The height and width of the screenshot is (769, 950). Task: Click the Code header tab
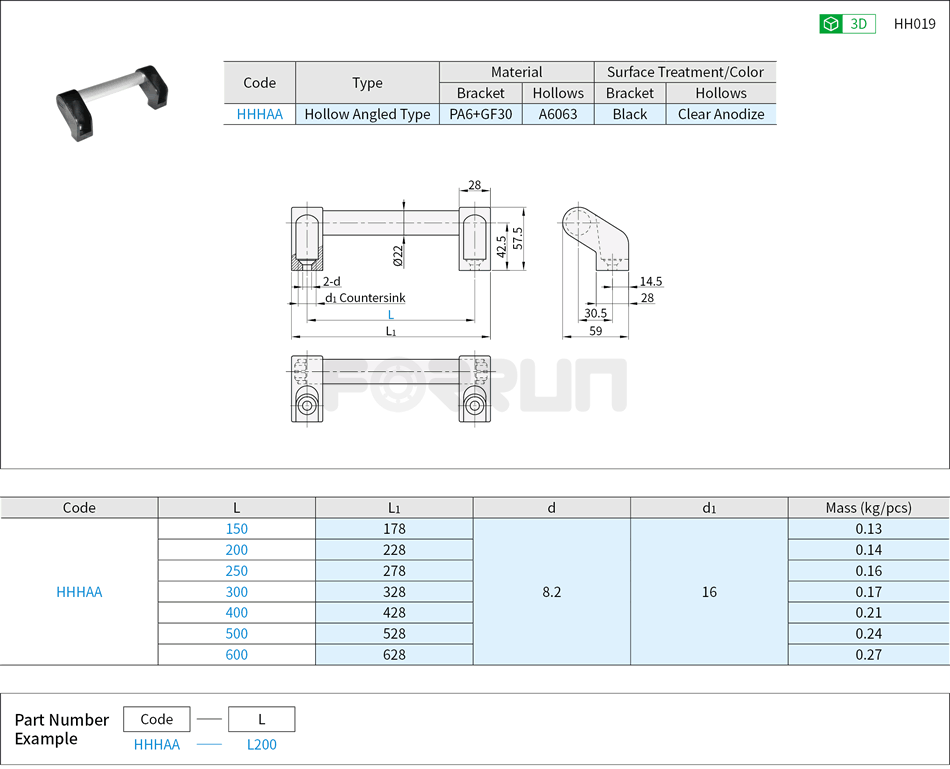(259, 83)
